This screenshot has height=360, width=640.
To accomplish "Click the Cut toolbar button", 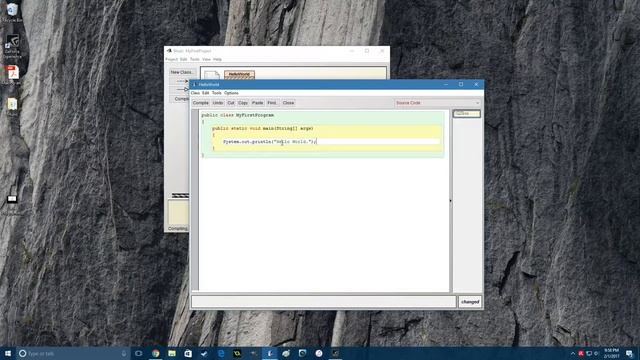I will point(231,103).
